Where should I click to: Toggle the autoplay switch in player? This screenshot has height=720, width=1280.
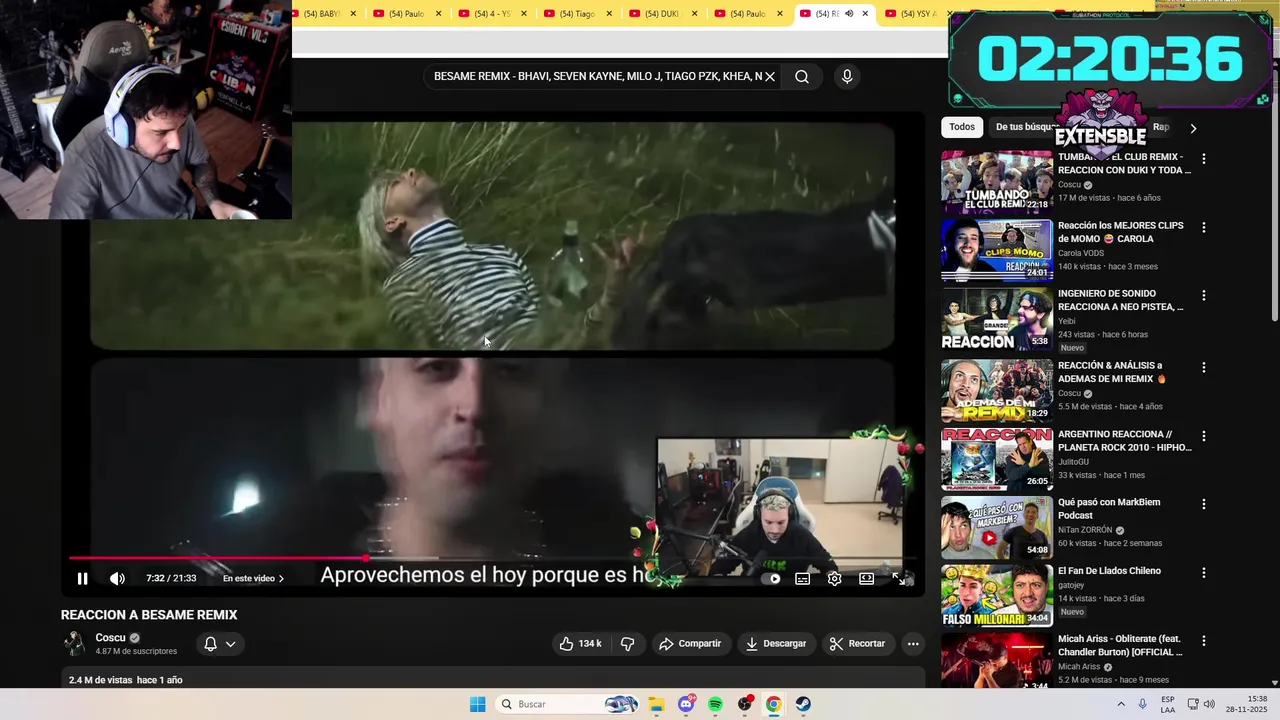772,578
